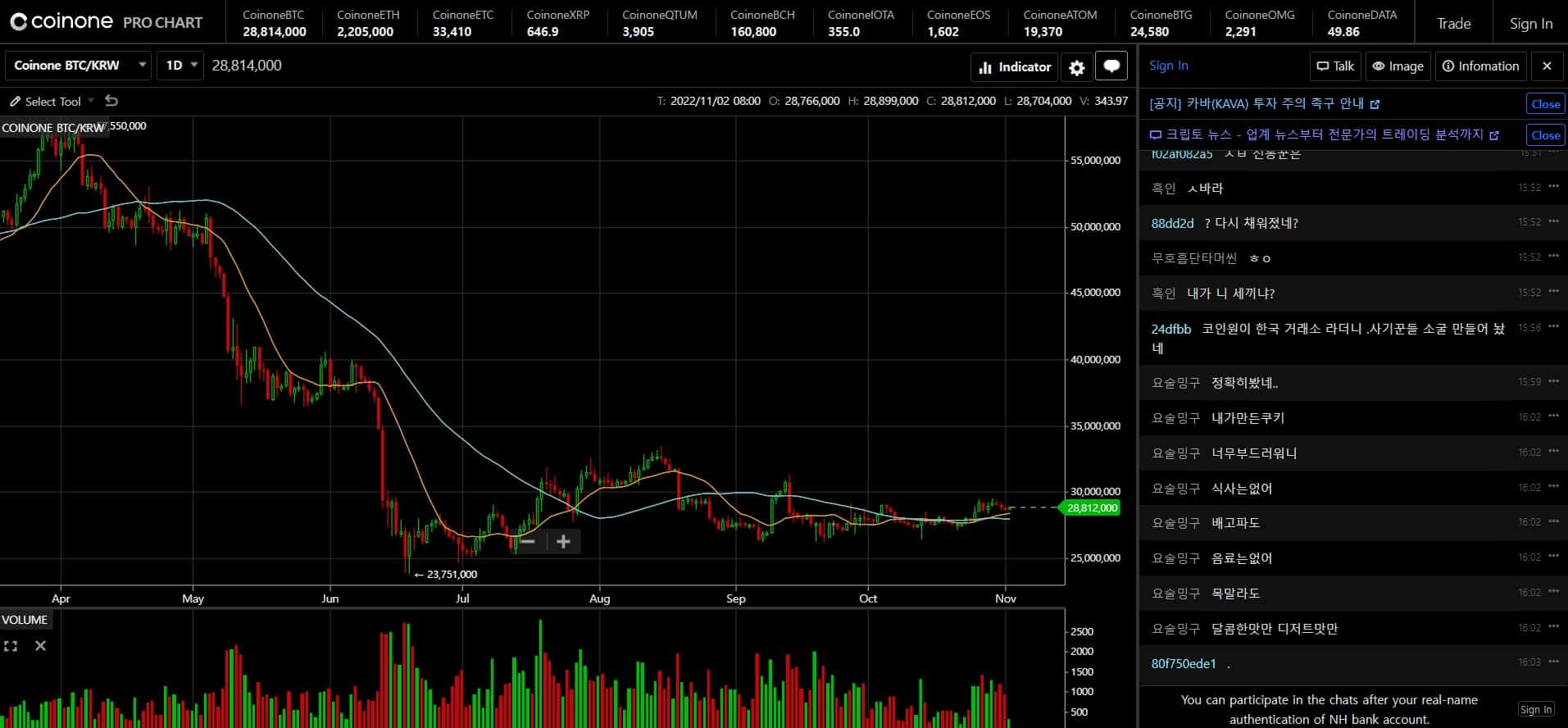This screenshot has width=1568, height=728.
Task: Select the CoinoneBTG ticker
Action: coord(1161,24)
